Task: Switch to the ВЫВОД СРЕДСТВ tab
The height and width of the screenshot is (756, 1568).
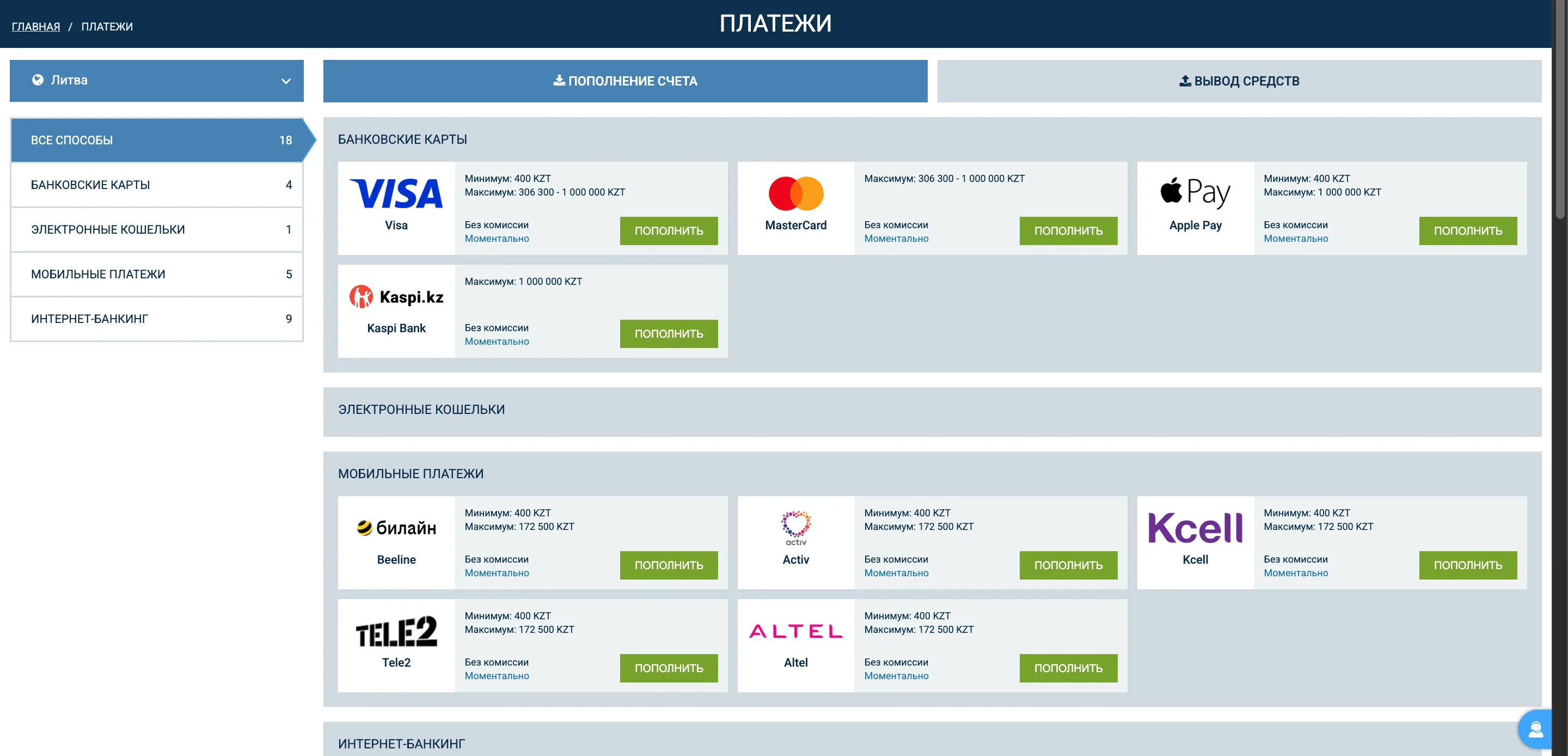Action: 1244,81
